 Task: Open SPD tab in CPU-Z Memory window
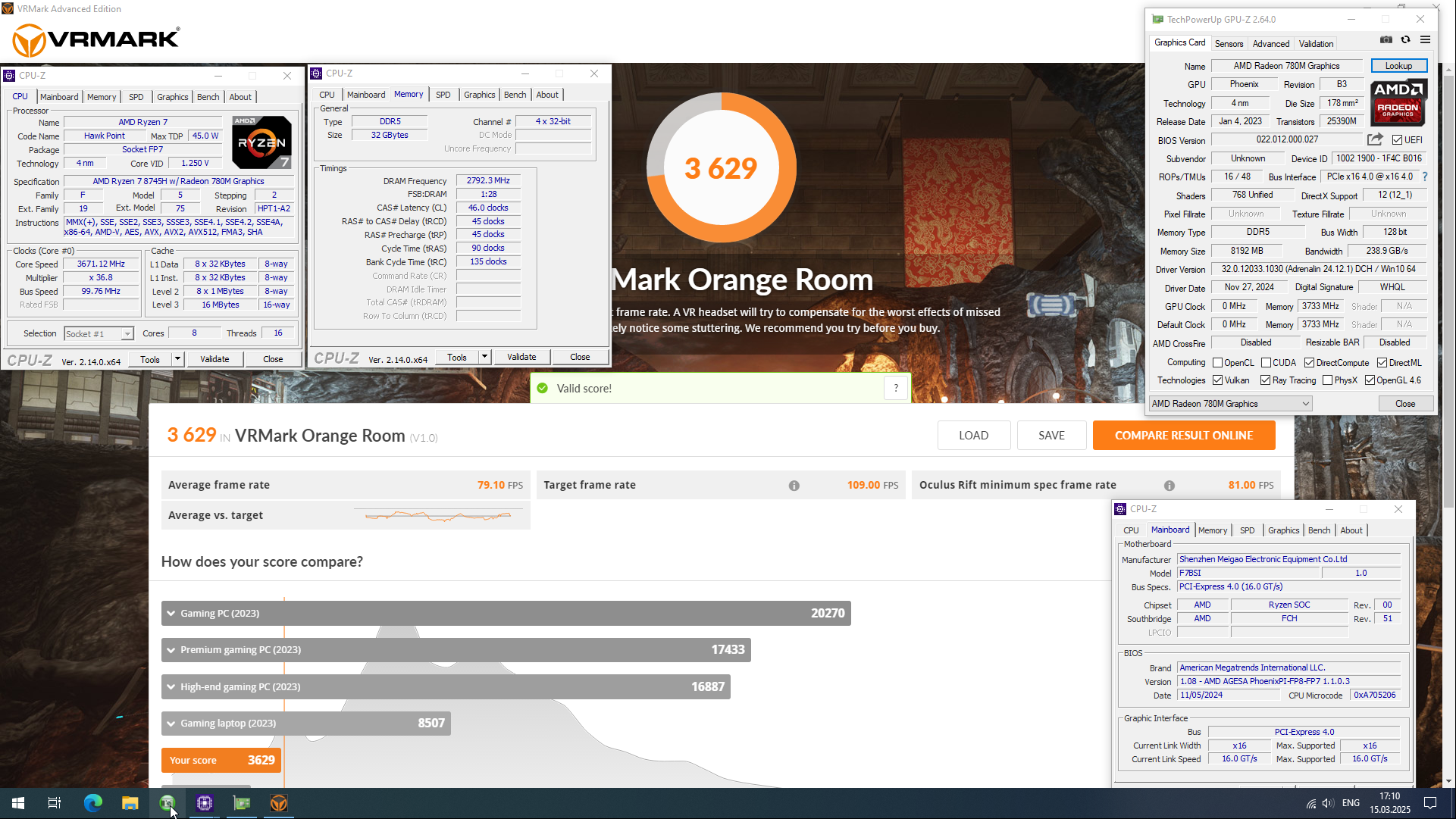coord(443,95)
